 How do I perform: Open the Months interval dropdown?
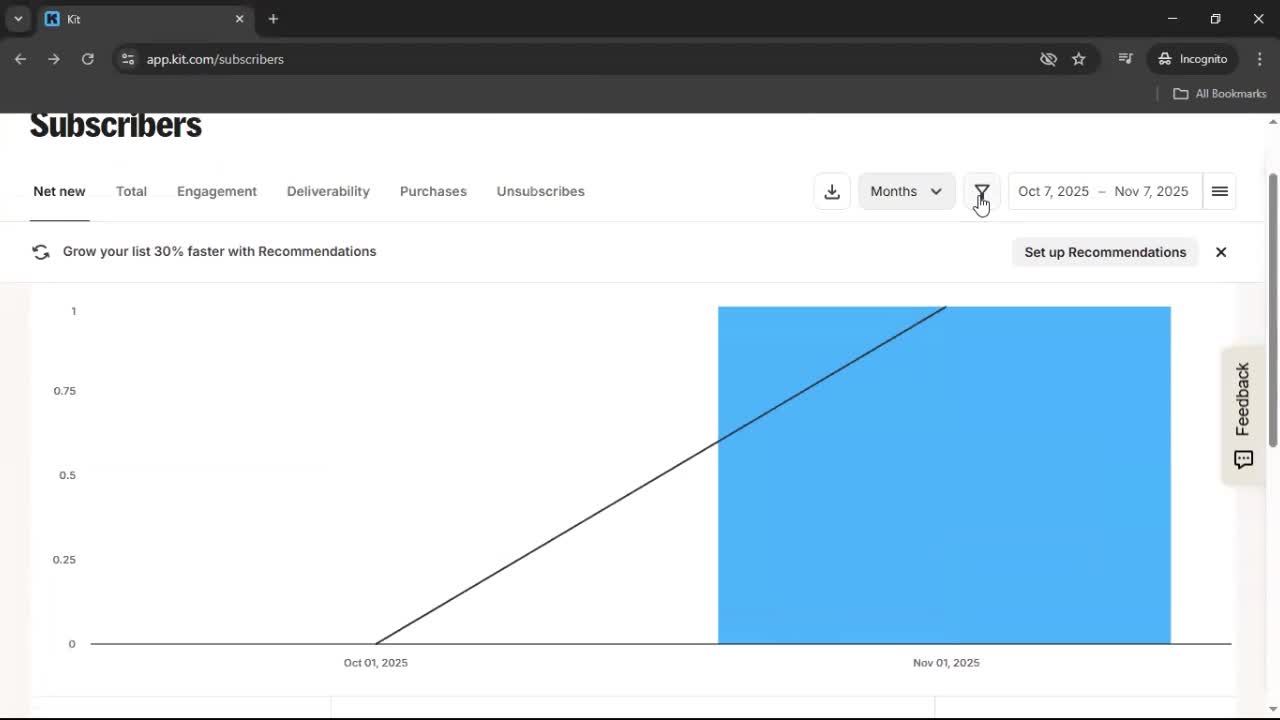coord(905,191)
